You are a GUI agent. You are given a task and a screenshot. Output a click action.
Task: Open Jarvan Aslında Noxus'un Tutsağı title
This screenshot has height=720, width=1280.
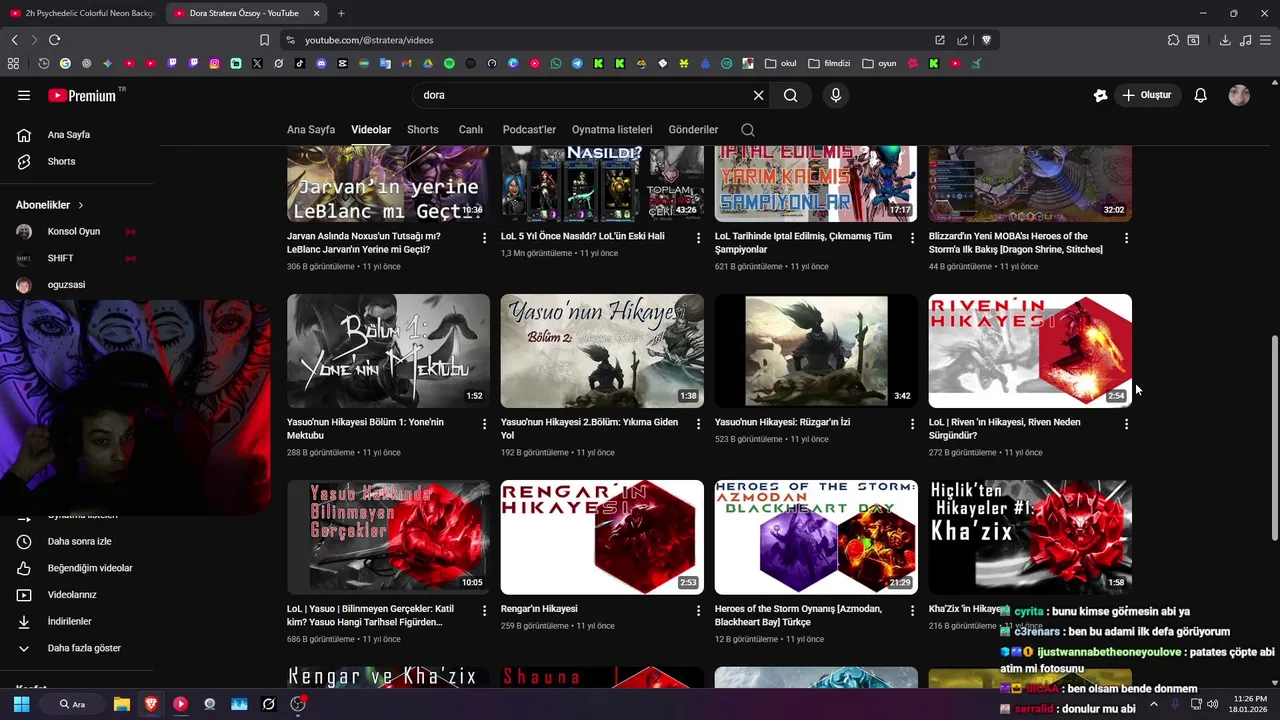364,243
